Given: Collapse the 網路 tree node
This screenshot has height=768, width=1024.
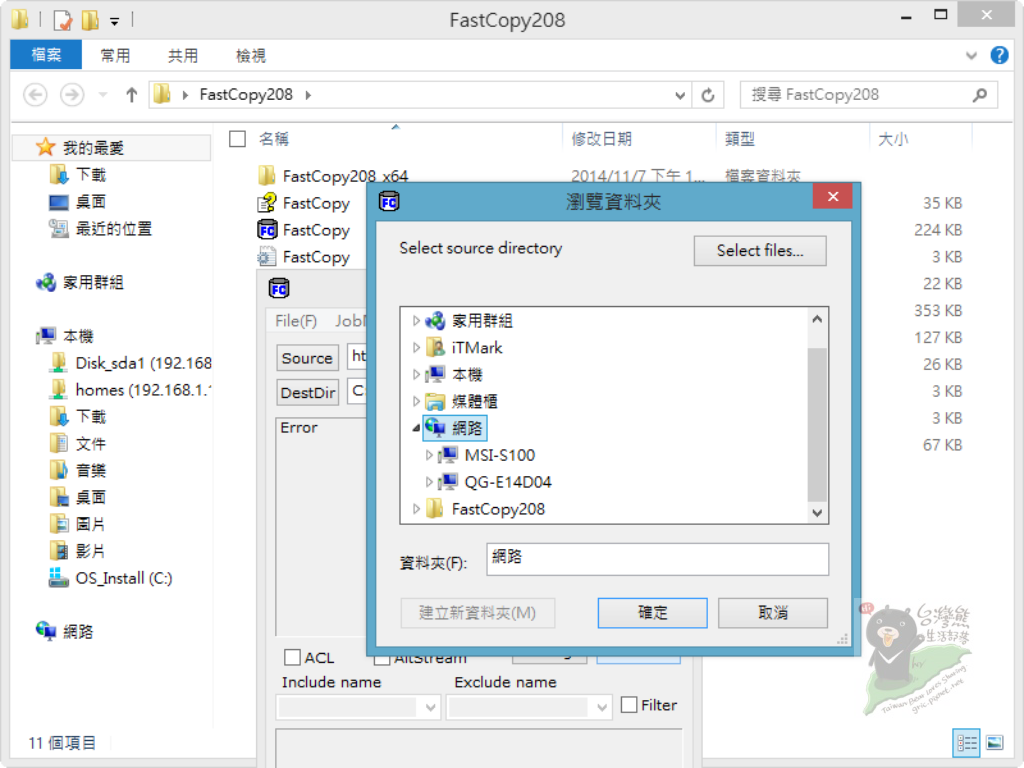Looking at the screenshot, I should point(416,428).
